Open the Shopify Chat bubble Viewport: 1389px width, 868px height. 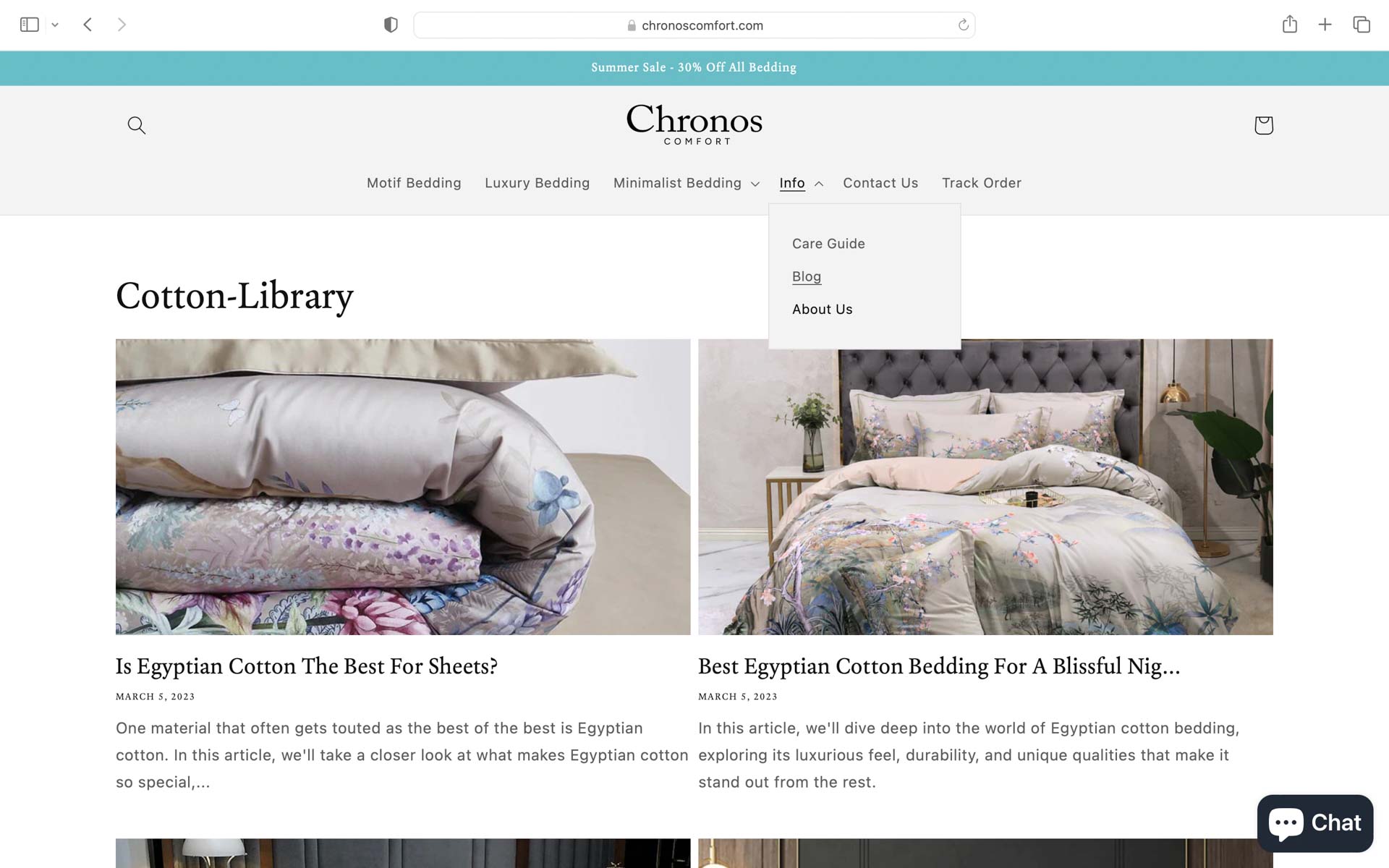1315,823
